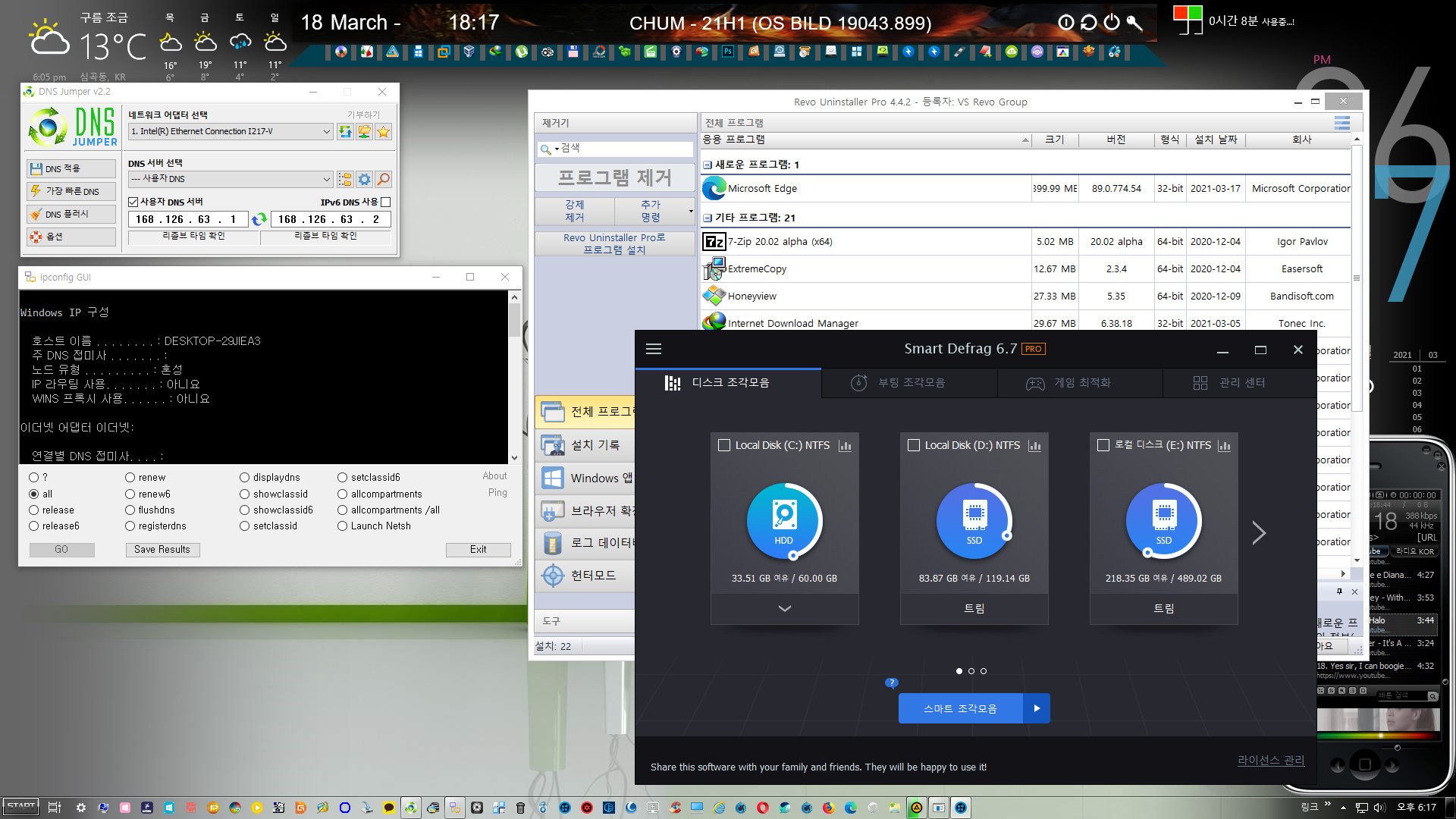Open 헌터모드 in Revo sidebar
1456x819 pixels.
[x=585, y=575]
